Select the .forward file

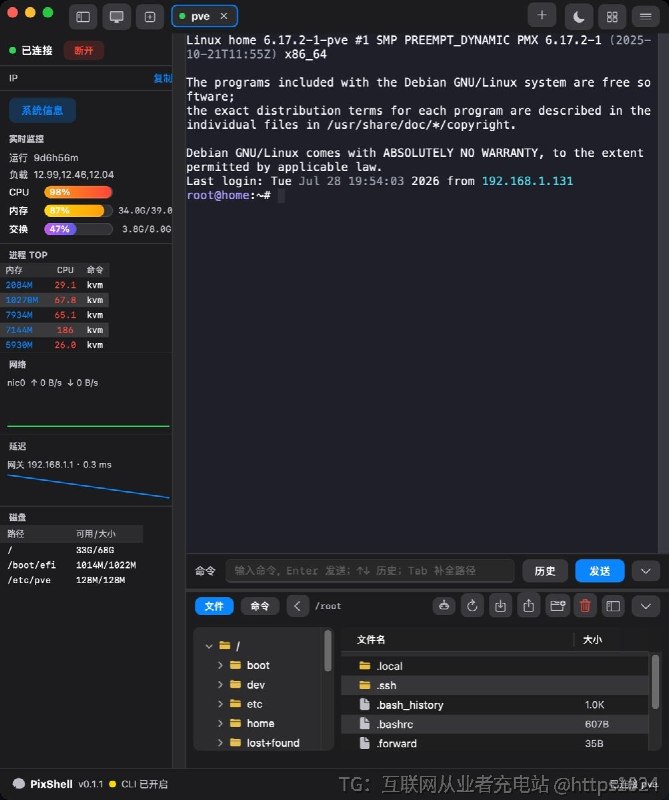(x=494, y=743)
